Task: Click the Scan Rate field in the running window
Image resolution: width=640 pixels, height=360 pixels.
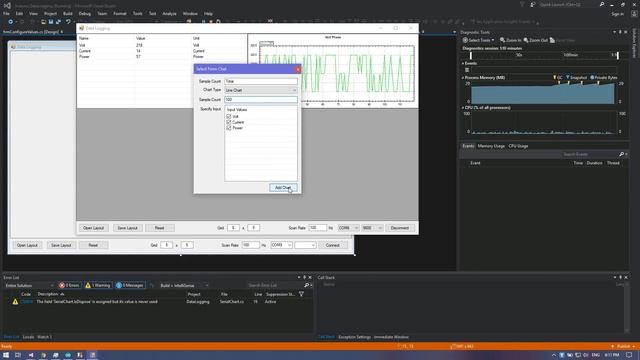Action: point(317,228)
